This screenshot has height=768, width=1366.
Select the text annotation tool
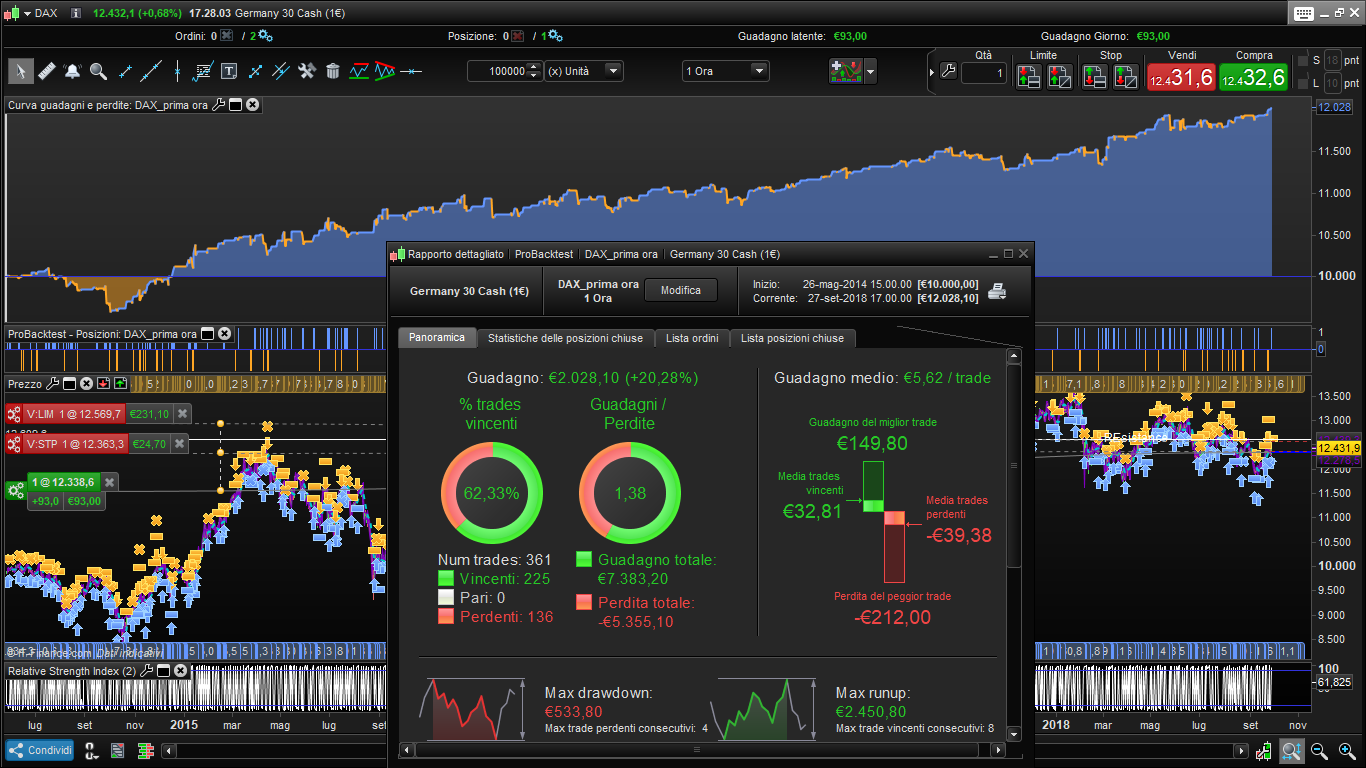229,71
